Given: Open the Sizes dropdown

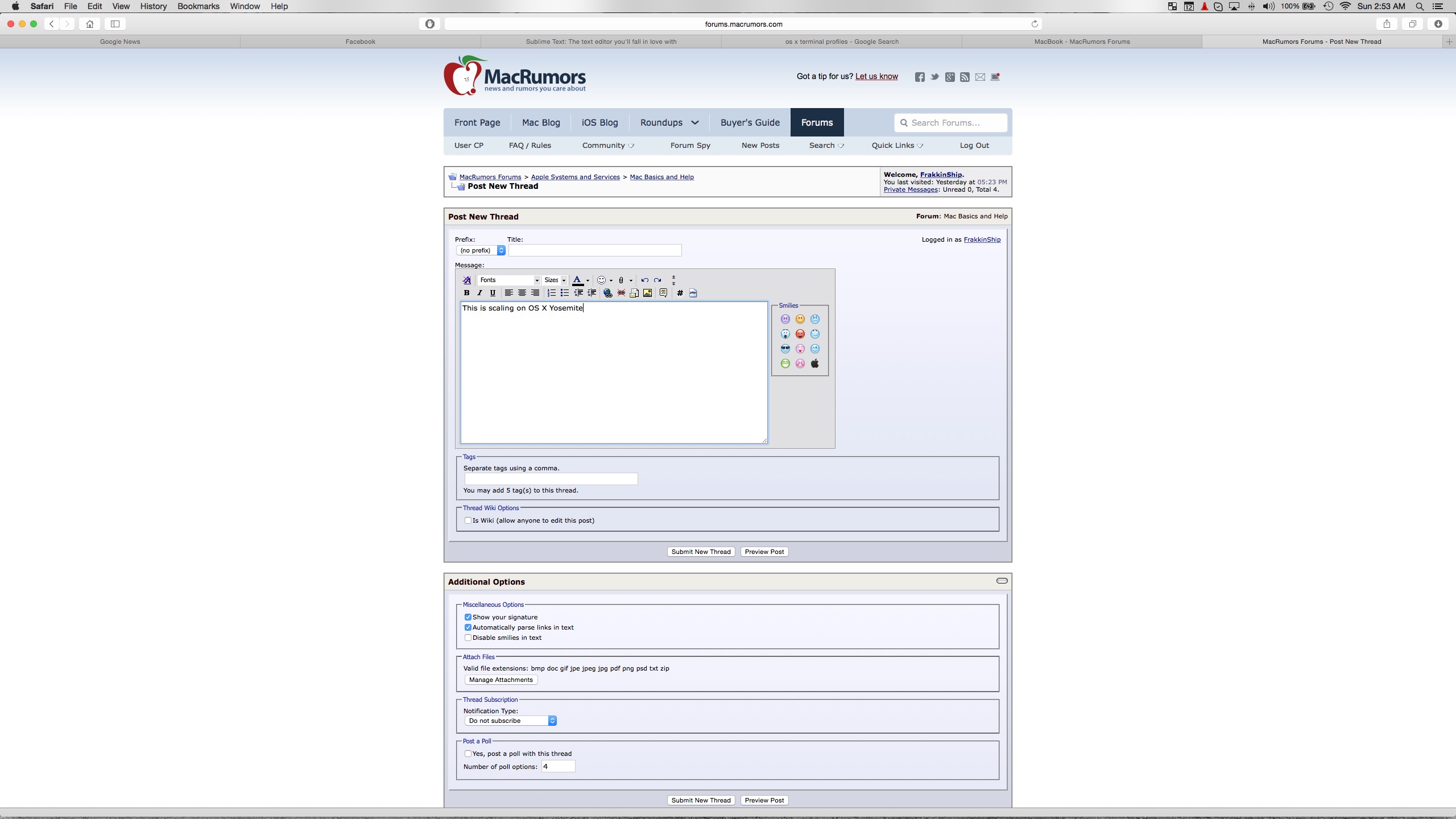Looking at the screenshot, I should [555, 280].
